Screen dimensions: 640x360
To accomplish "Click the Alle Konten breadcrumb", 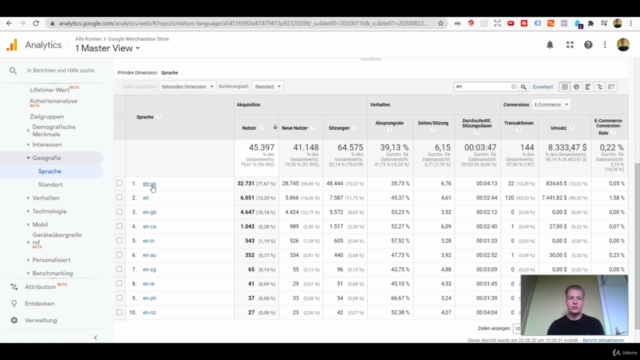I will coord(88,39).
